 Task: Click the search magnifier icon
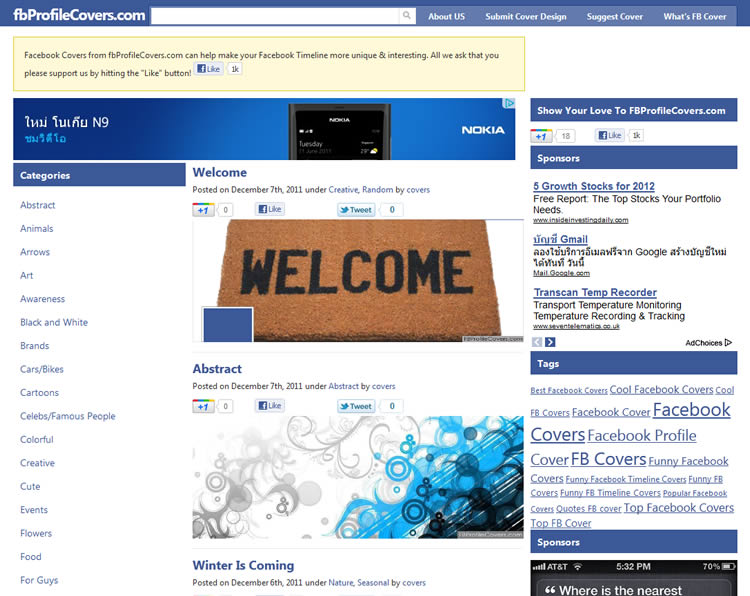pyautogui.click(x=406, y=16)
